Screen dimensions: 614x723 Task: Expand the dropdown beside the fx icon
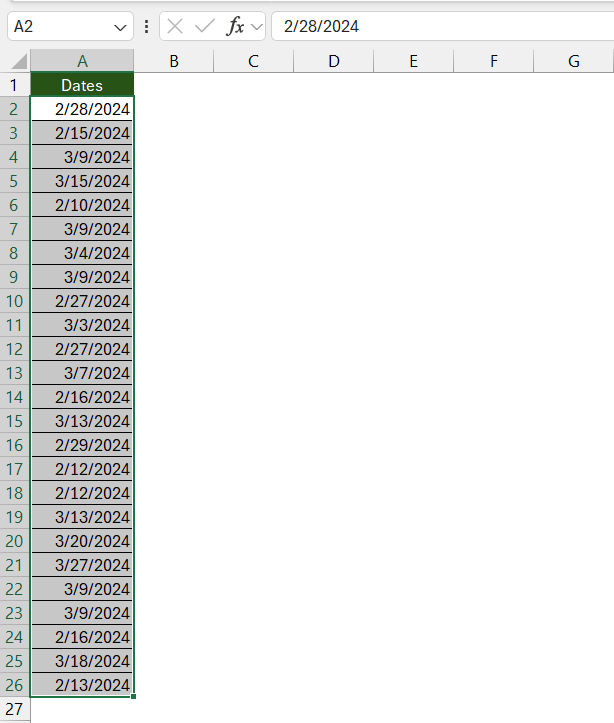click(x=257, y=27)
